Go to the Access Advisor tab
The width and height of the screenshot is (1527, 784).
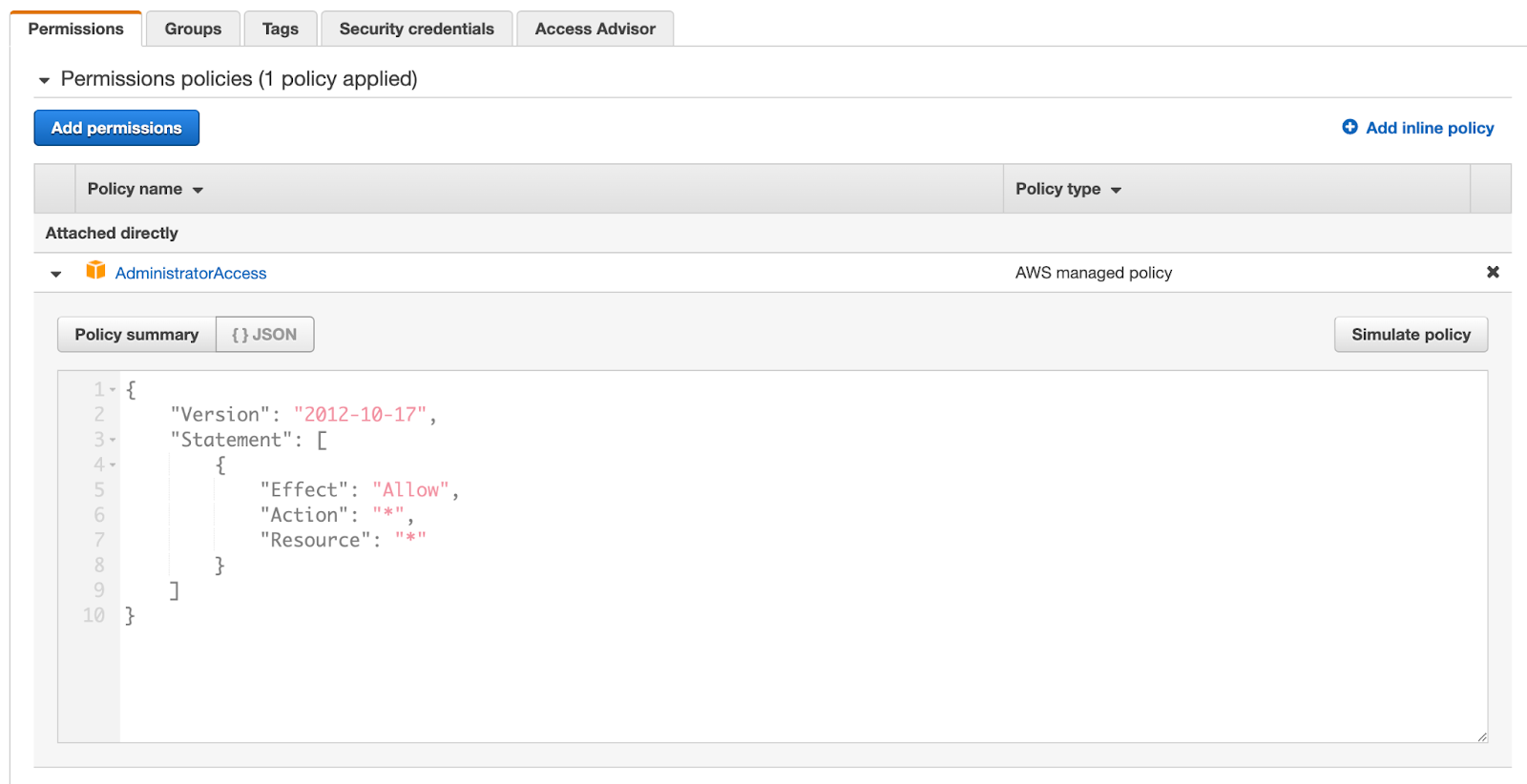(595, 29)
